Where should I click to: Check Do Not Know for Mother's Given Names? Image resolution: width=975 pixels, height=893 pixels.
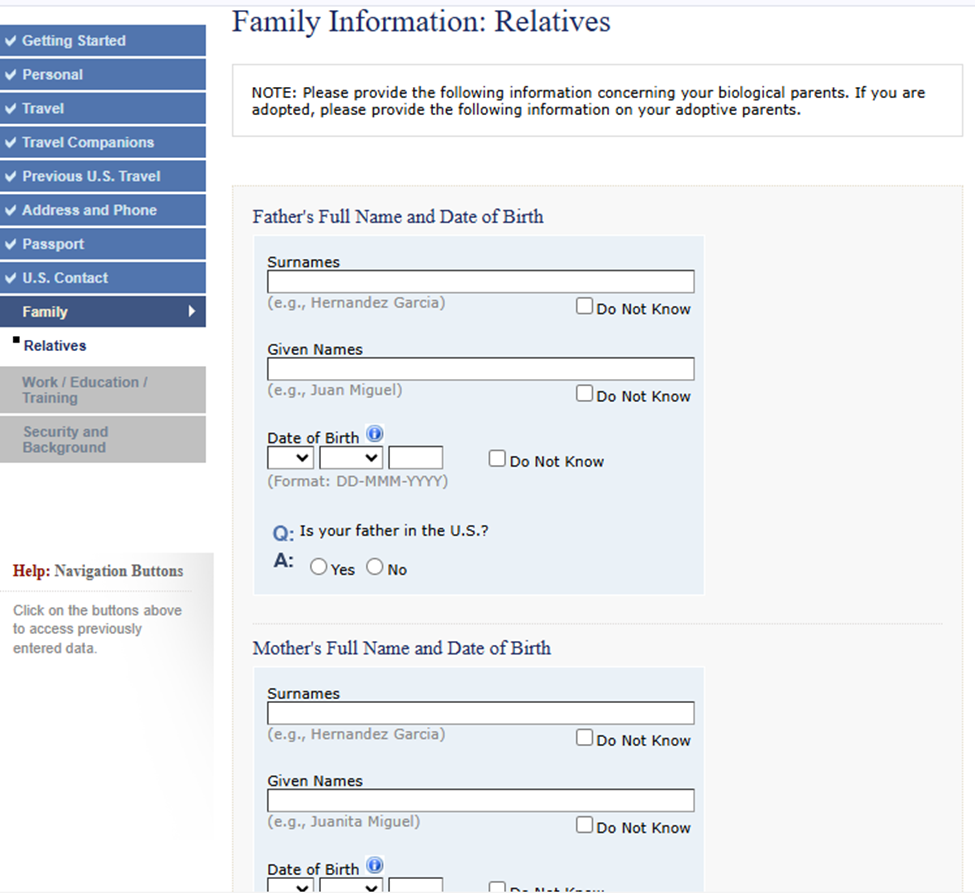tap(585, 825)
